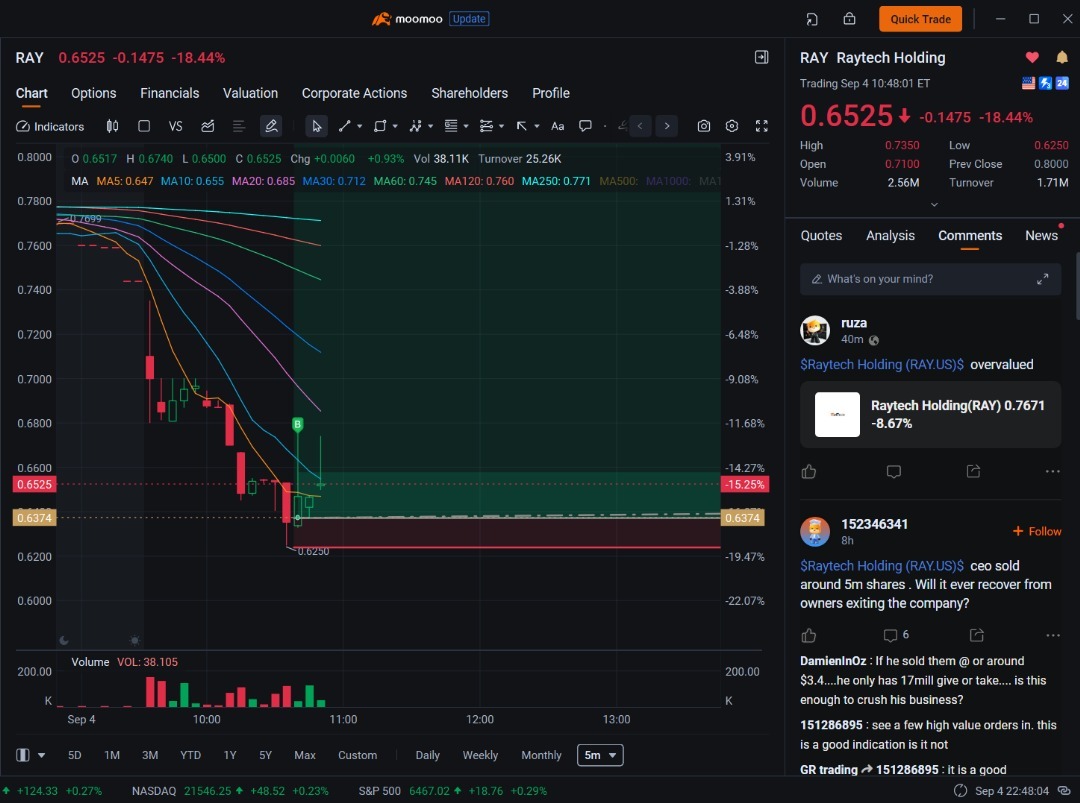The image size is (1080, 803).
Task: Enter fullscreen chart mode
Action: [762, 126]
